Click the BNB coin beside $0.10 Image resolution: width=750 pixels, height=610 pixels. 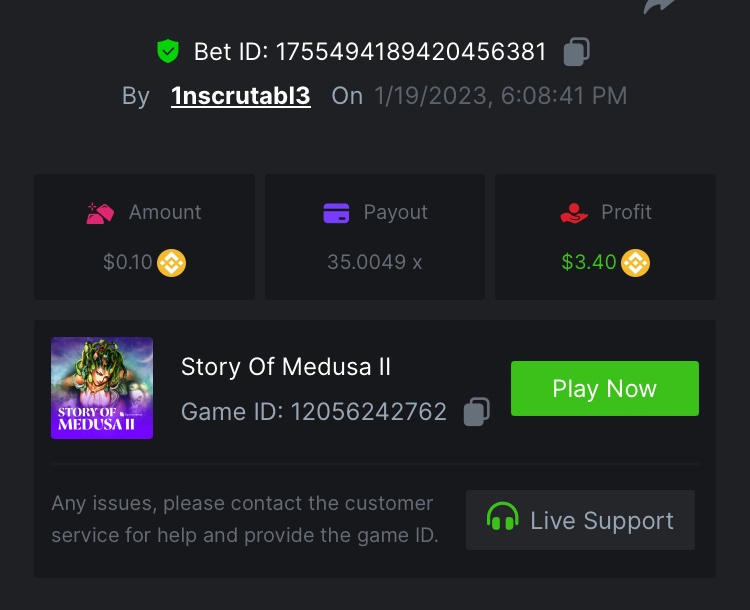(x=172, y=263)
